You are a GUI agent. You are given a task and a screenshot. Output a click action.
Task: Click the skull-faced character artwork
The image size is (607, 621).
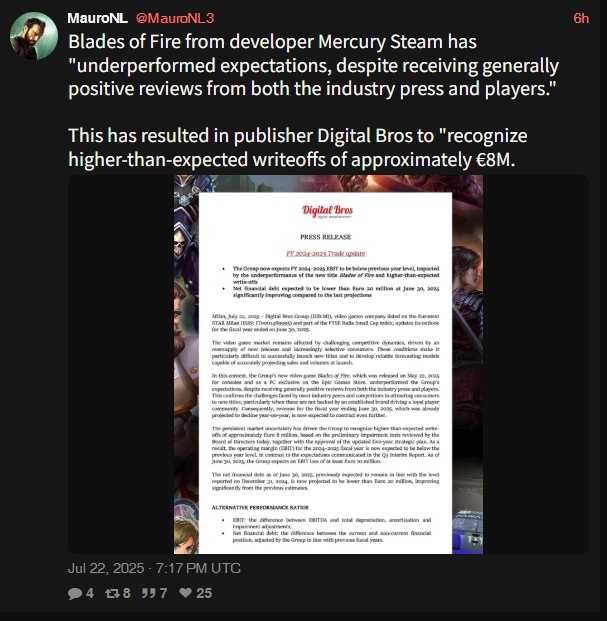(x=180, y=242)
